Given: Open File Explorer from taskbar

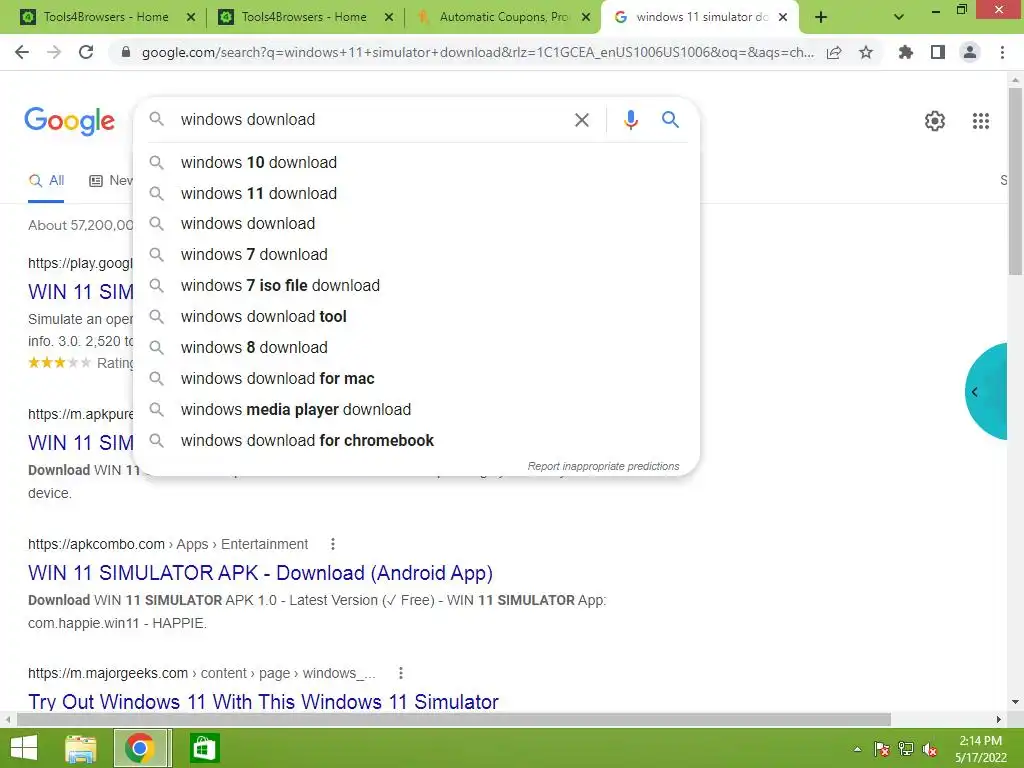Looking at the screenshot, I should pyautogui.click(x=81, y=748).
